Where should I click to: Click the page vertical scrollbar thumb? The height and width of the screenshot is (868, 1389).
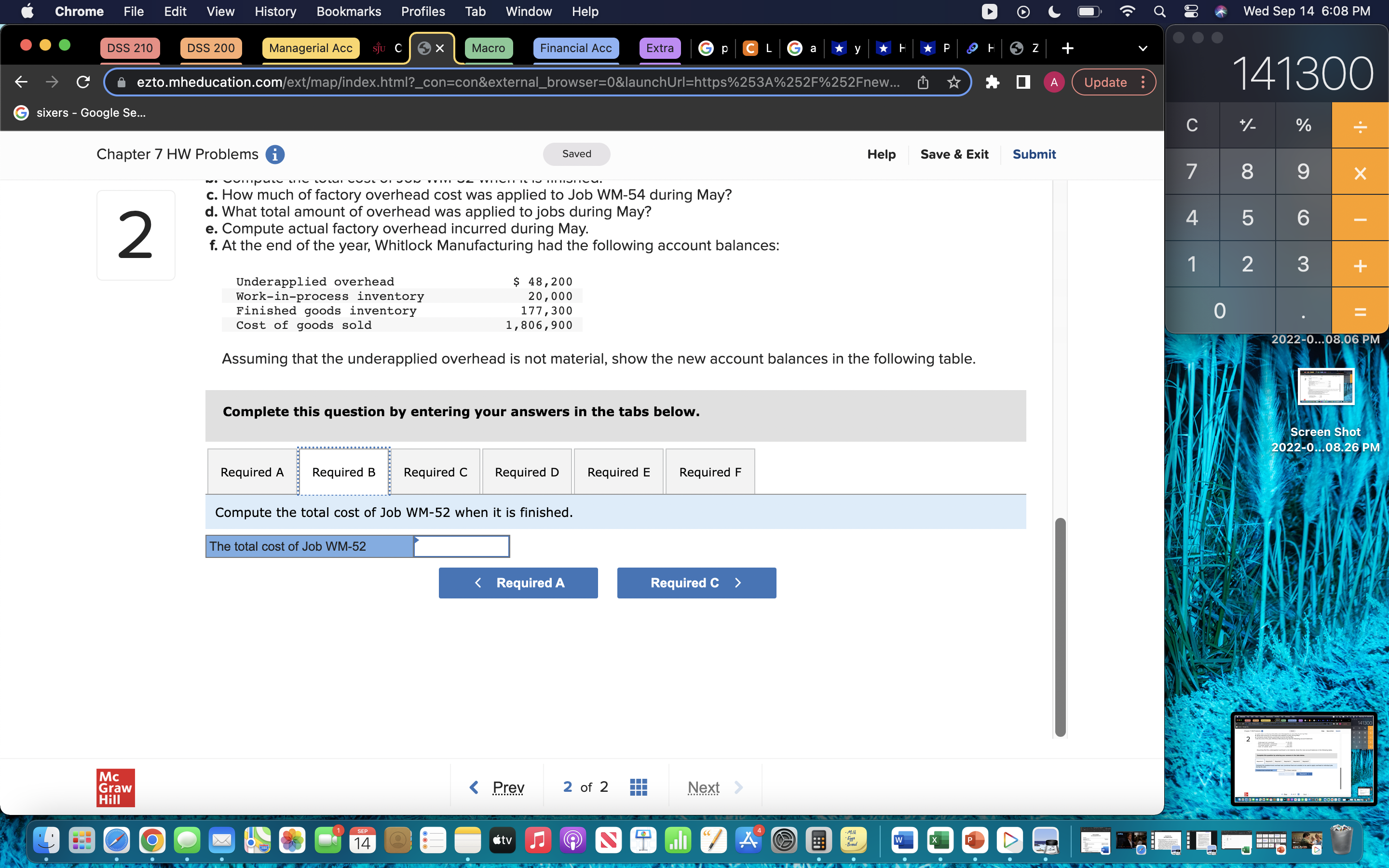1060,626
